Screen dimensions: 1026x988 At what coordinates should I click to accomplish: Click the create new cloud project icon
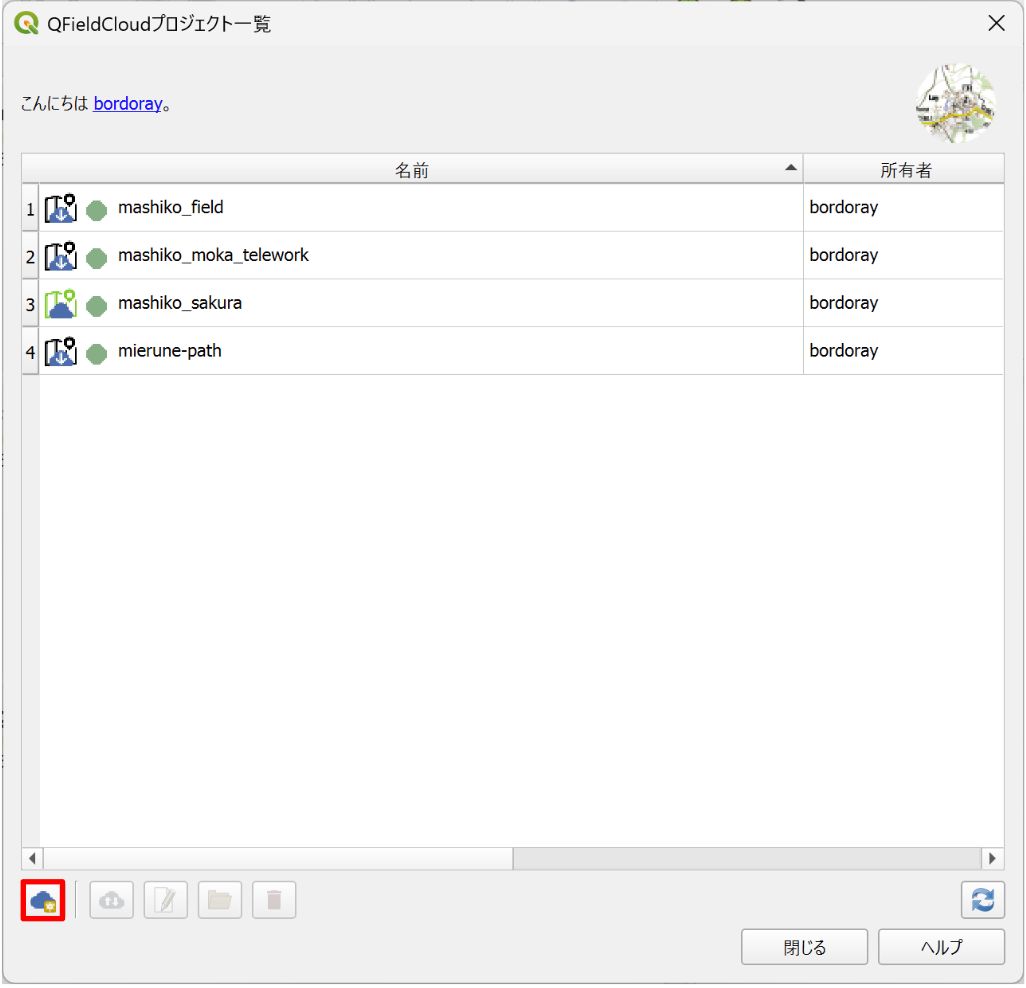click(x=43, y=902)
